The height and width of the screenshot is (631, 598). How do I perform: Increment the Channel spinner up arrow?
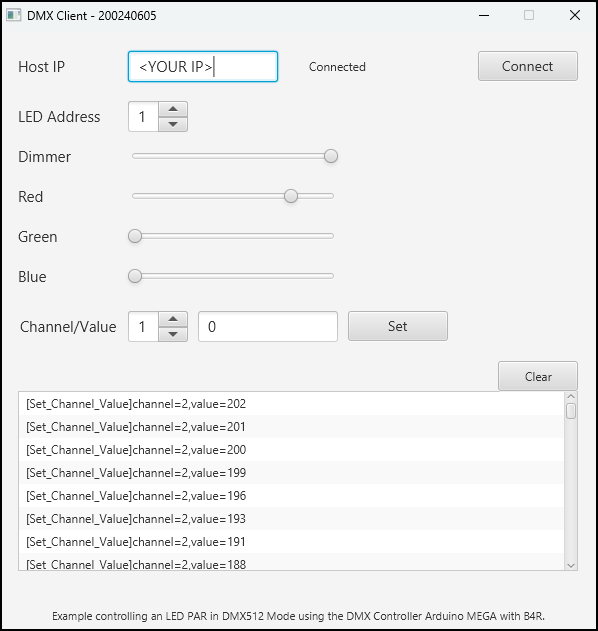point(173,319)
